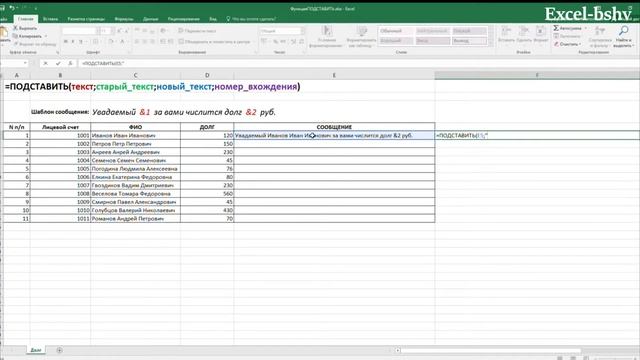Open the font name dropdown
The width and height of the screenshot is (640, 360).
[98, 31]
